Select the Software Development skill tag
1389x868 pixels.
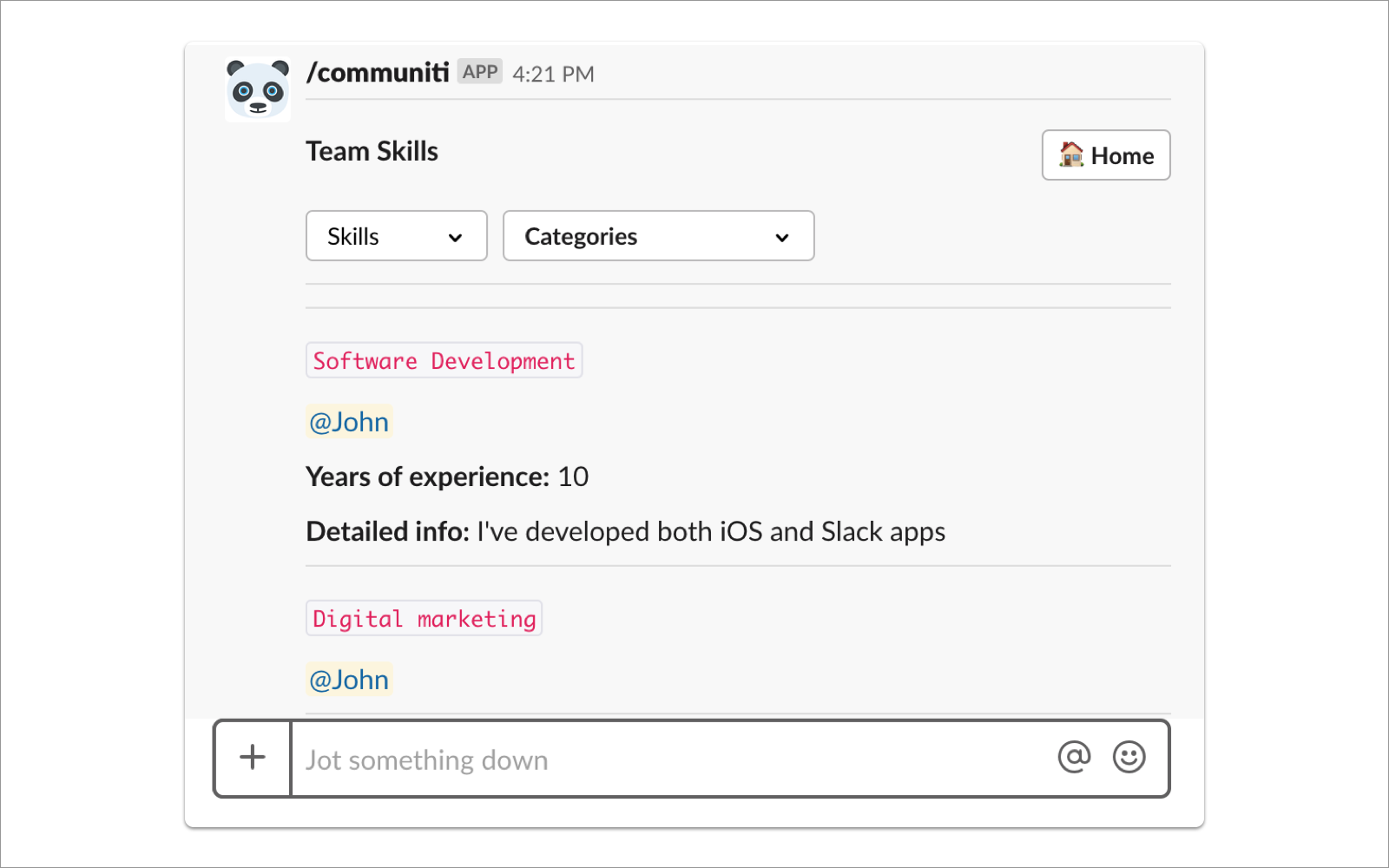point(444,361)
